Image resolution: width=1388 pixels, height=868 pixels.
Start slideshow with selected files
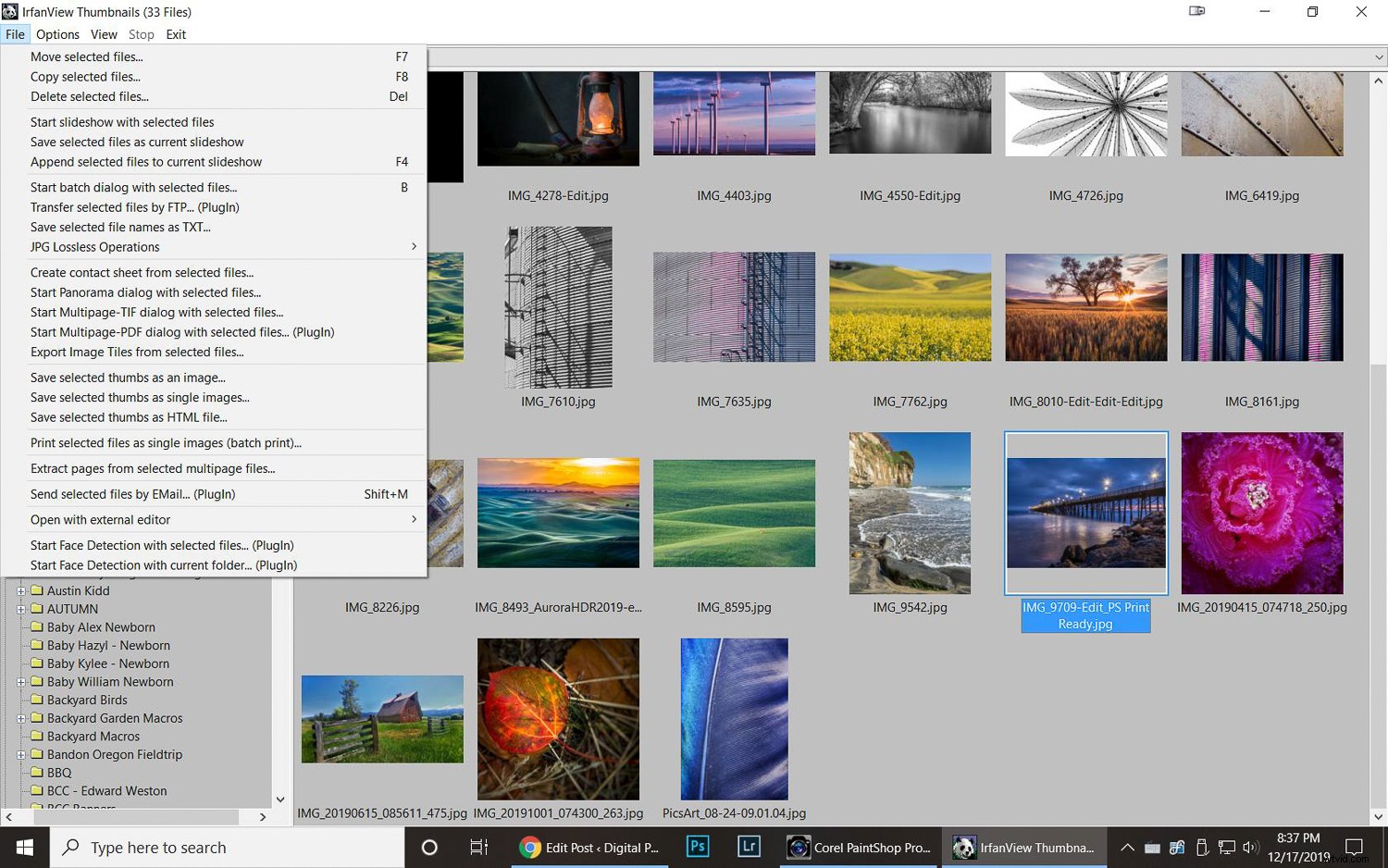pos(122,121)
